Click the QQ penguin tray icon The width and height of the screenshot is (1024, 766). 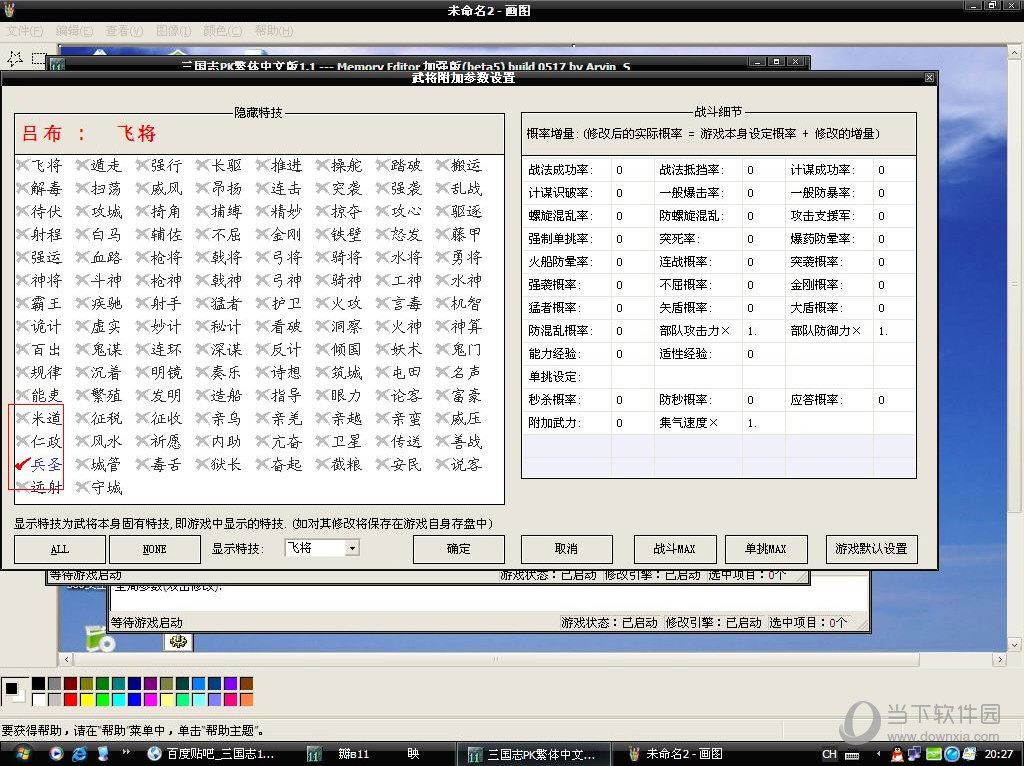click(x=898, y=754)
